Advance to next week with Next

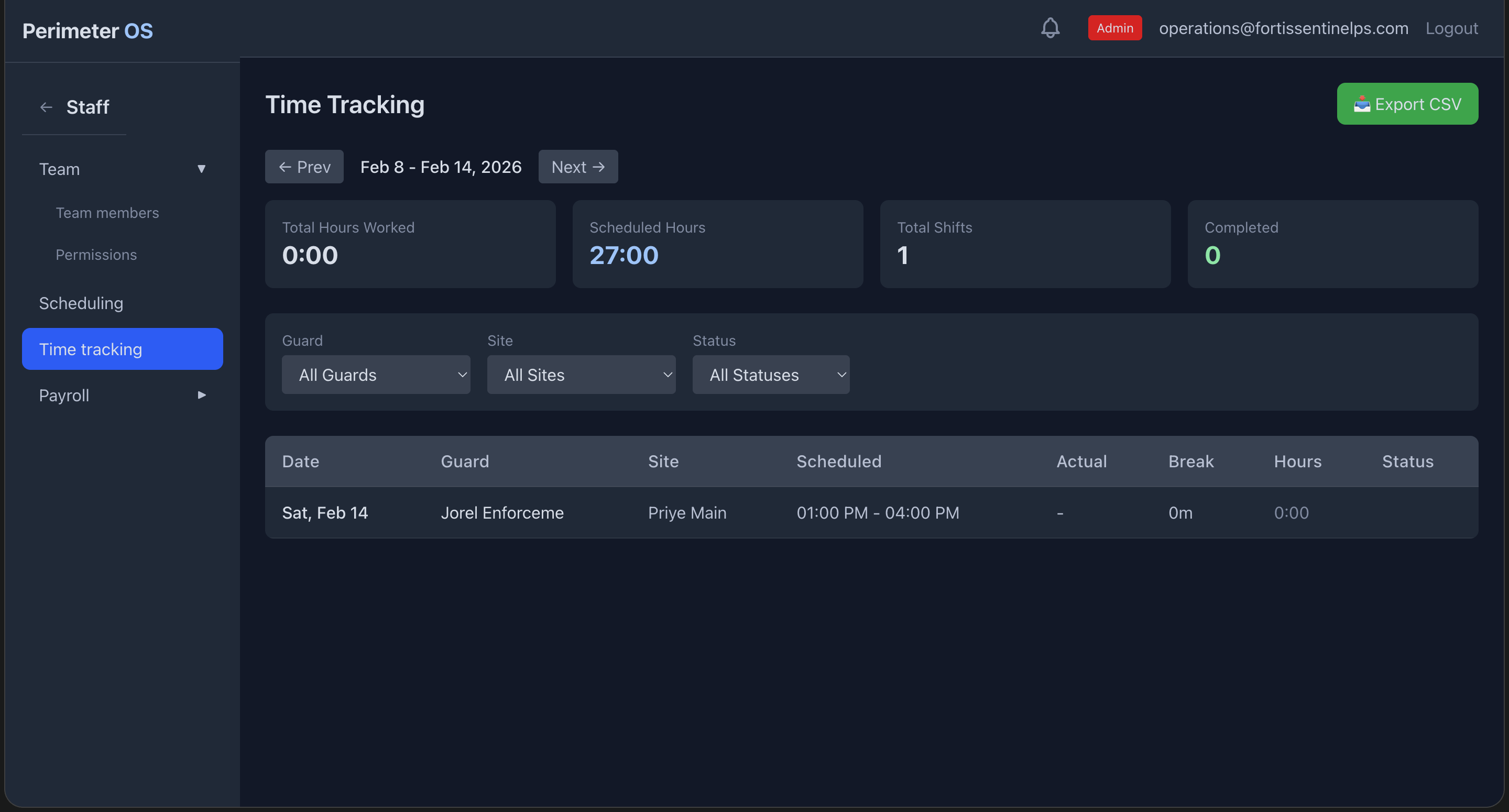click(x=577, y=167)
